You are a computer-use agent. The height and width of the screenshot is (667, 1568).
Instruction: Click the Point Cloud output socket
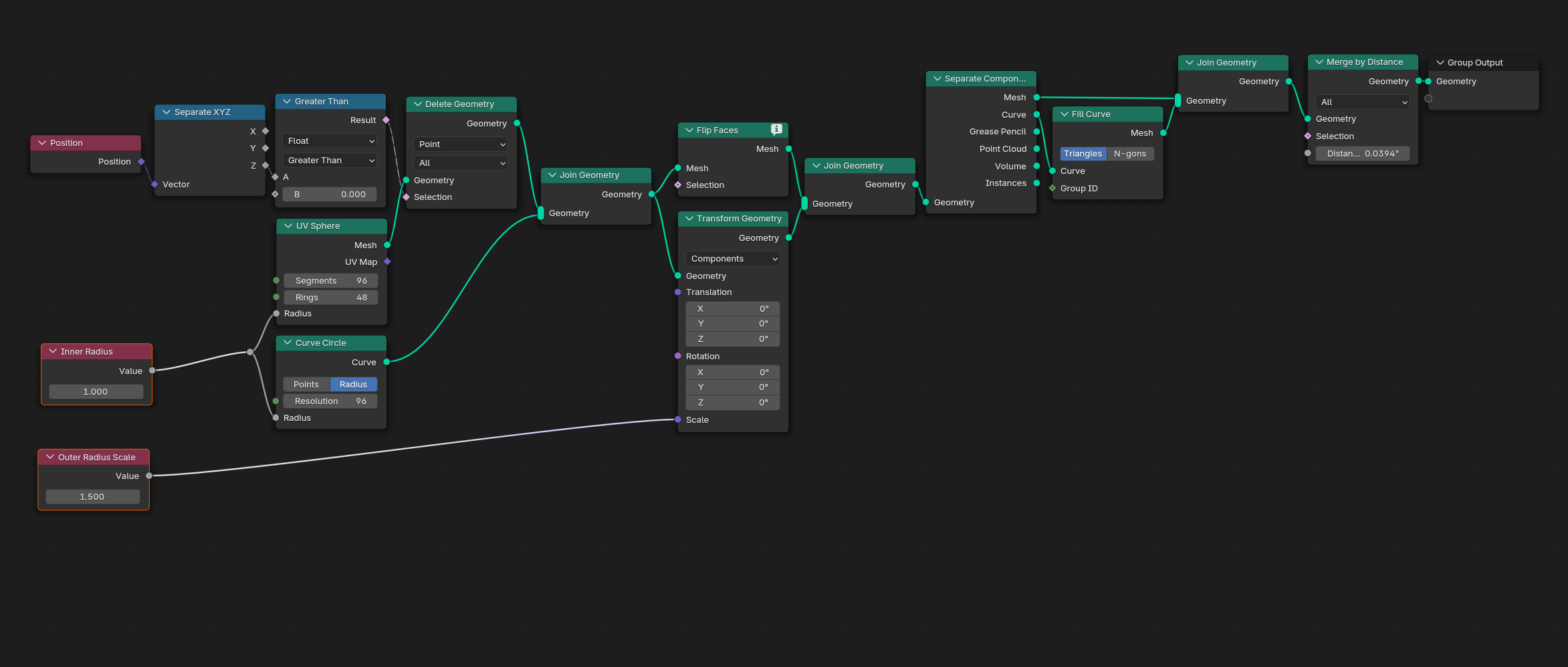[1036, 149]
